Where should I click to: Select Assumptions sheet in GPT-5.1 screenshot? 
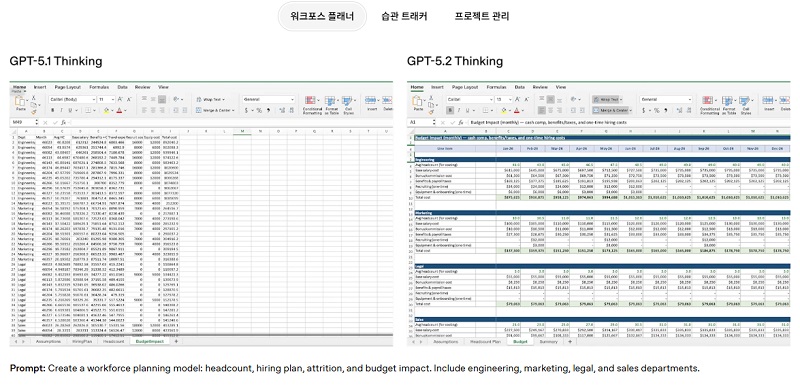coord(48,341)
